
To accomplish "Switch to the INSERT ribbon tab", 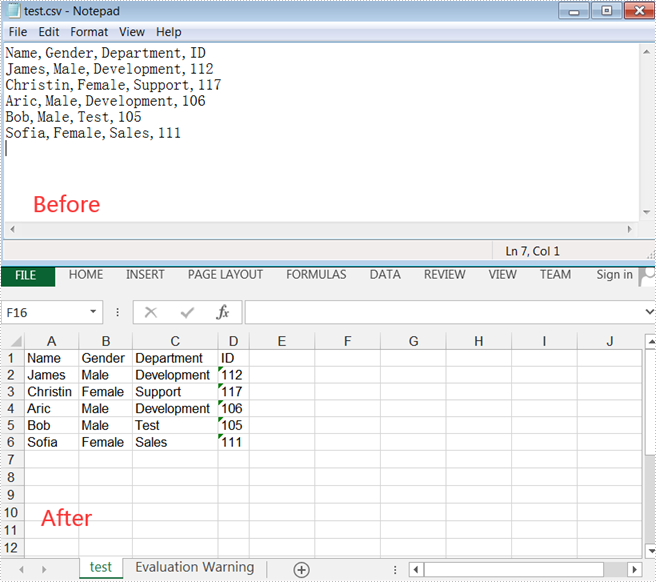I will tap(145, 274).
